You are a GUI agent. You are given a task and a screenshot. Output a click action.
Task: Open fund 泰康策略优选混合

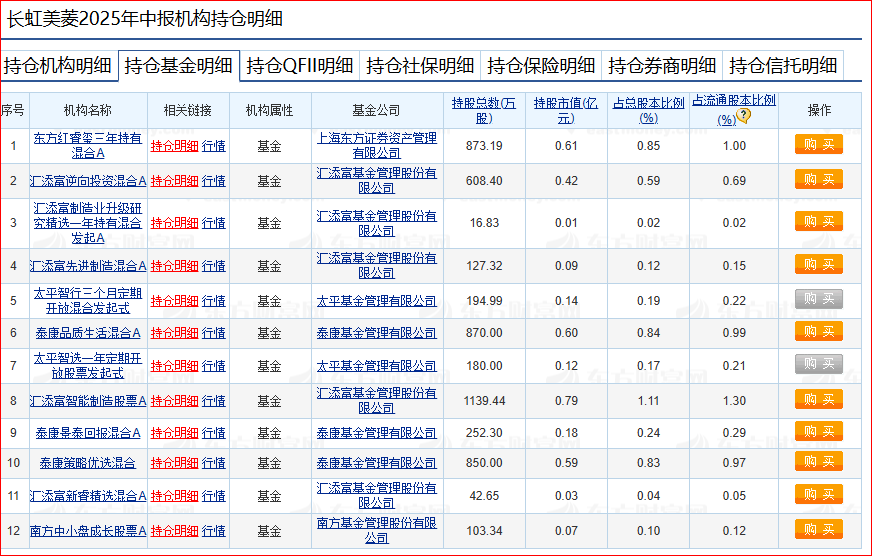coord(88,463)
